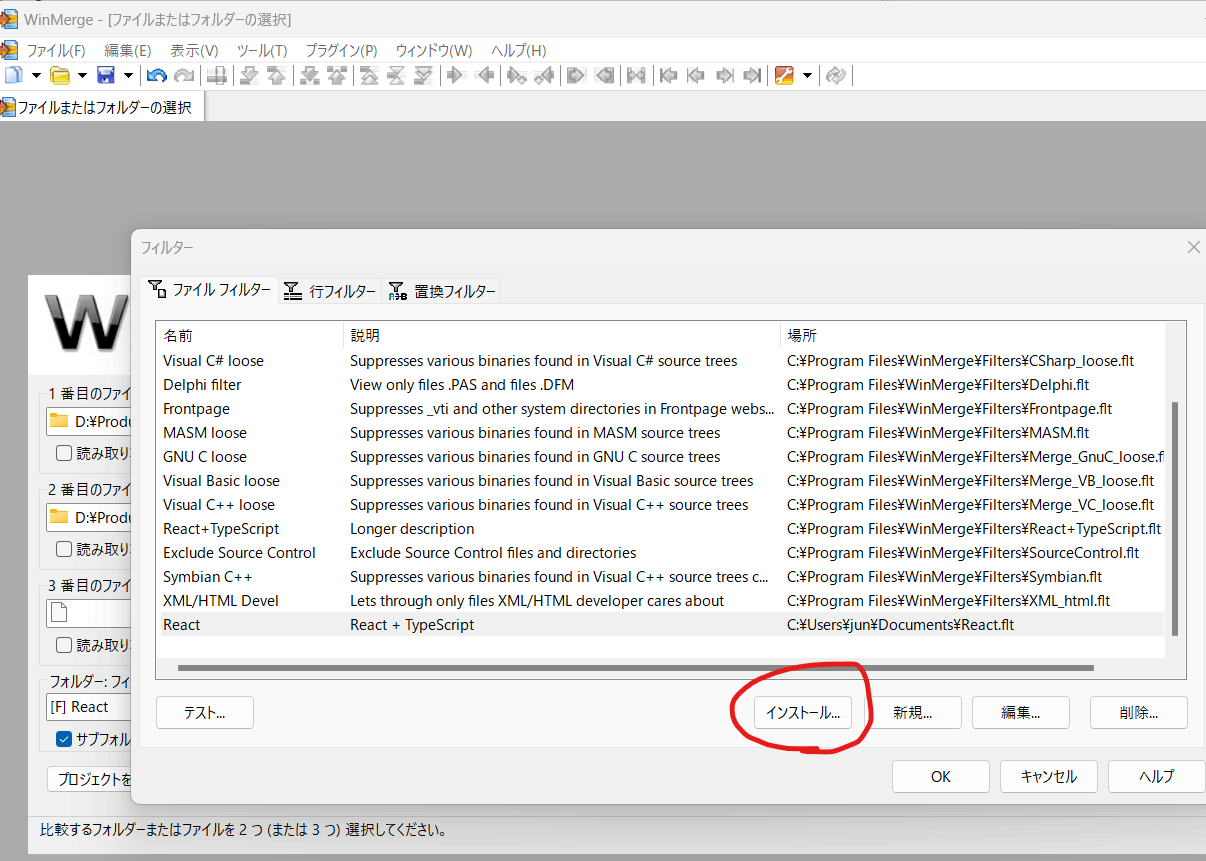
Task: Click the Redo toolbar icon
Action: 184,75
